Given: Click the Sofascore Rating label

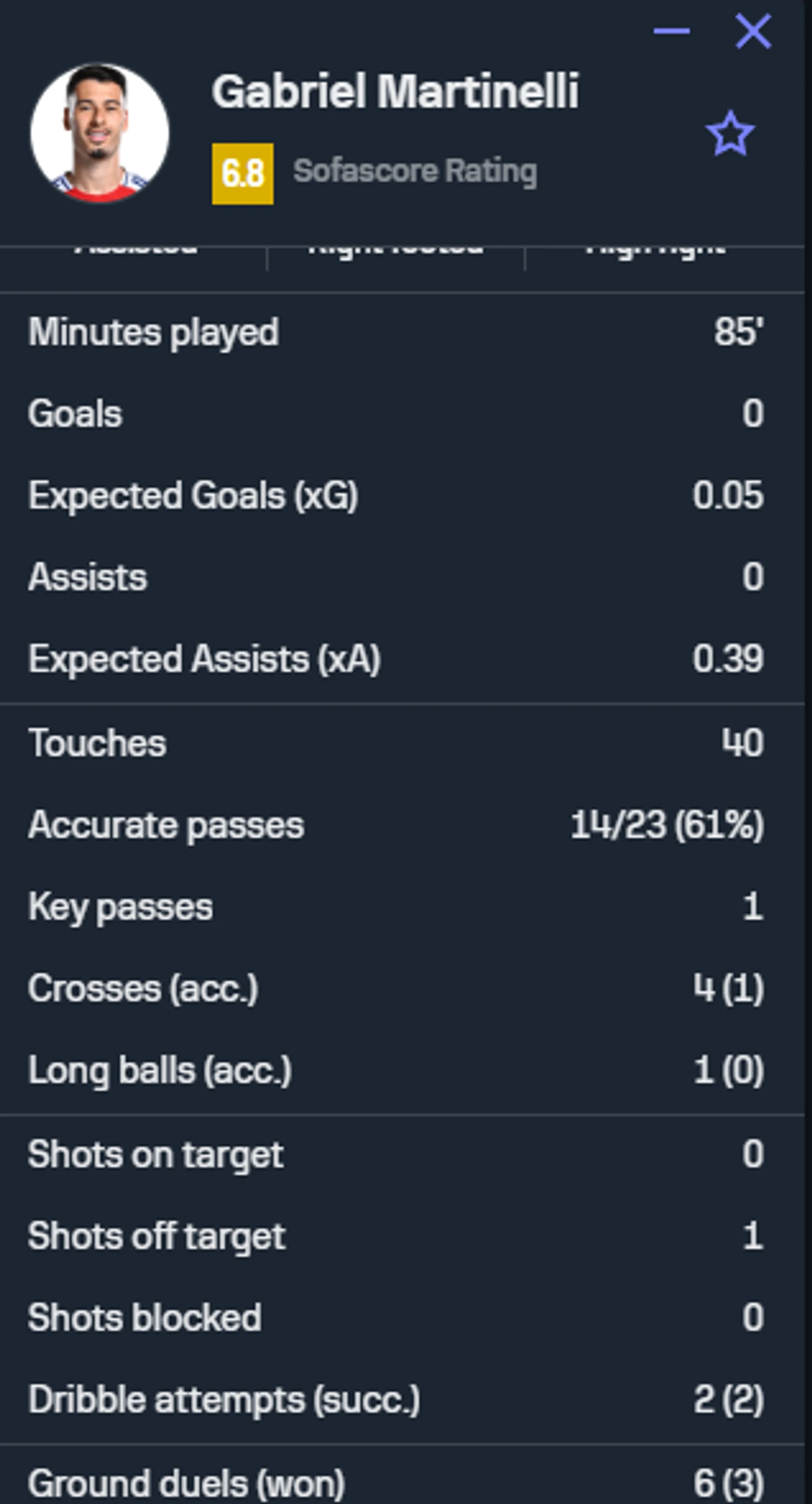Looking at the screenshot, I should (414, 171).
